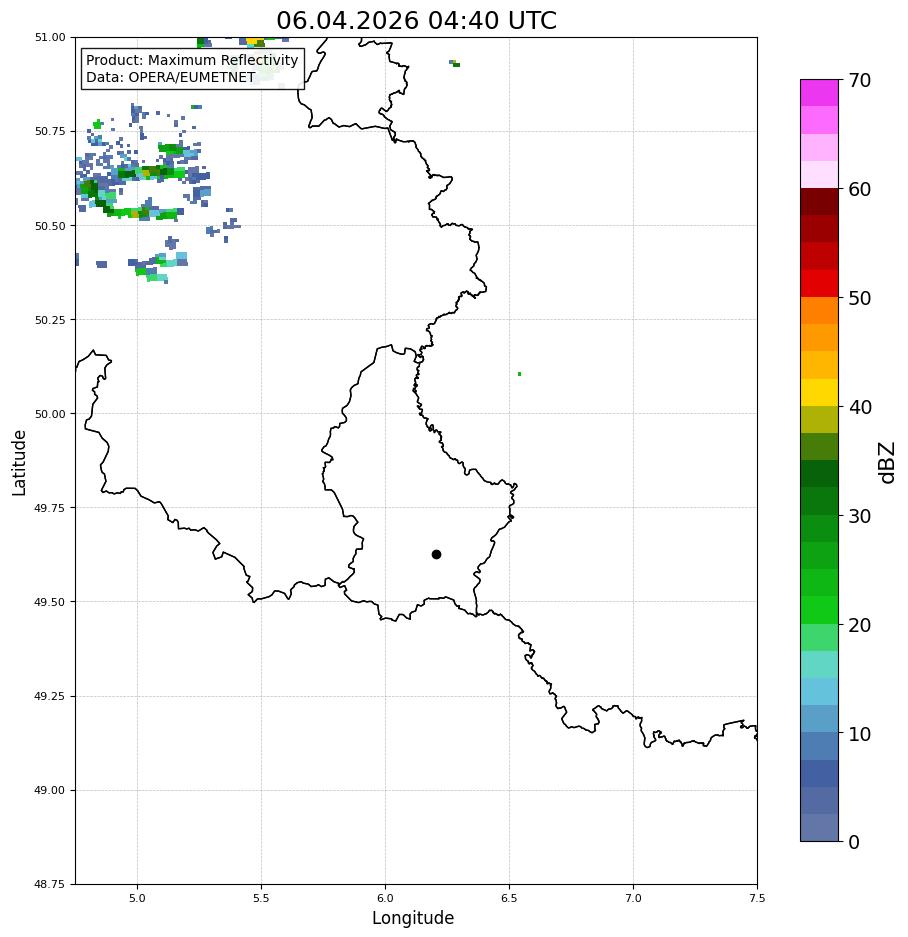Click the longitude tick label '5.5'

point(261,898)
